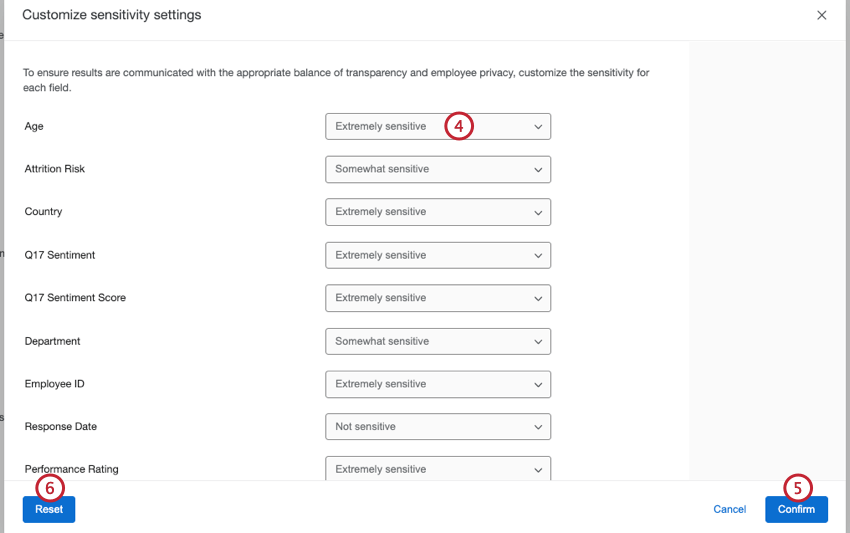Click the Cancel link
Viewport: 850px width, 533px height.
click(729, 509)
